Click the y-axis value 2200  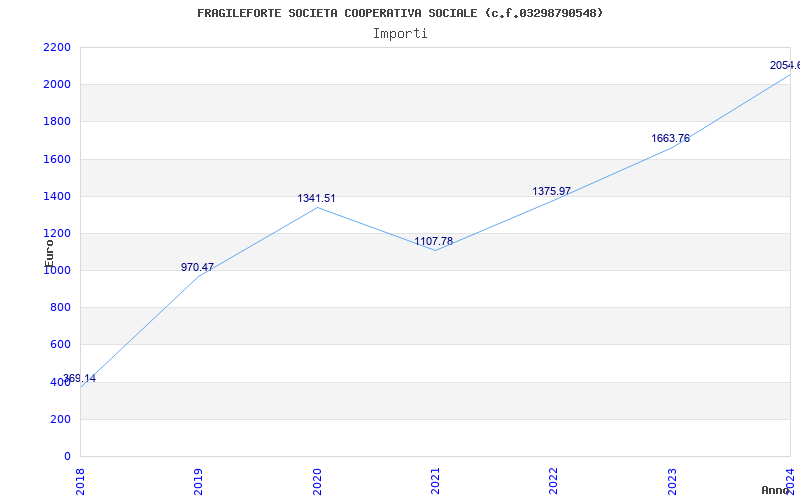57,47
